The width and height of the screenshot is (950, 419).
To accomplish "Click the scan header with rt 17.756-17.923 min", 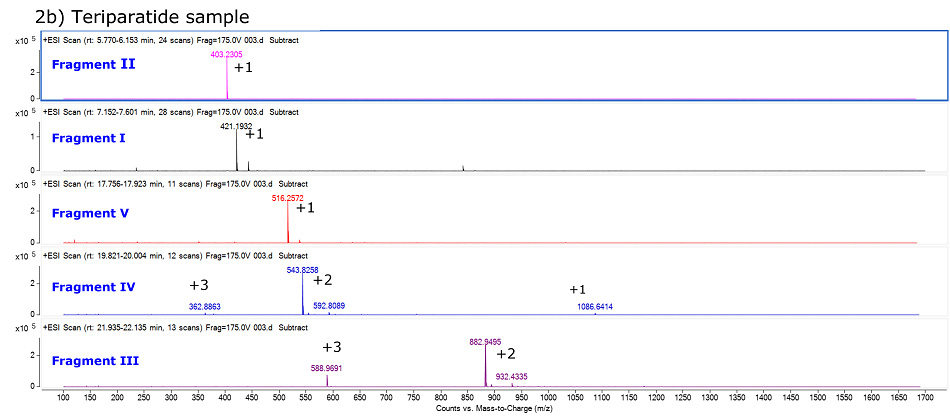I will (176, 184).
